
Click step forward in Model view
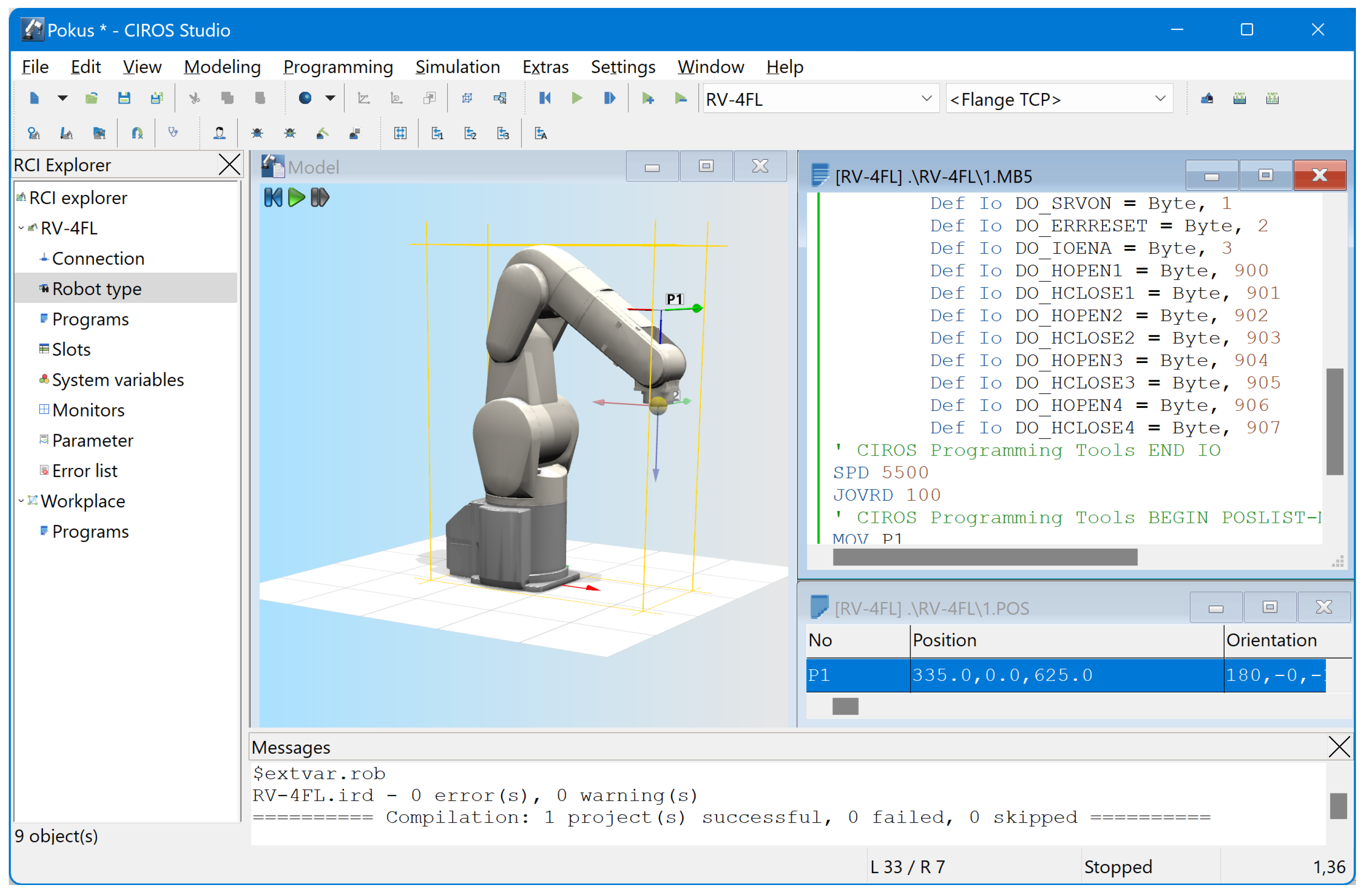[x=320, y=198]
